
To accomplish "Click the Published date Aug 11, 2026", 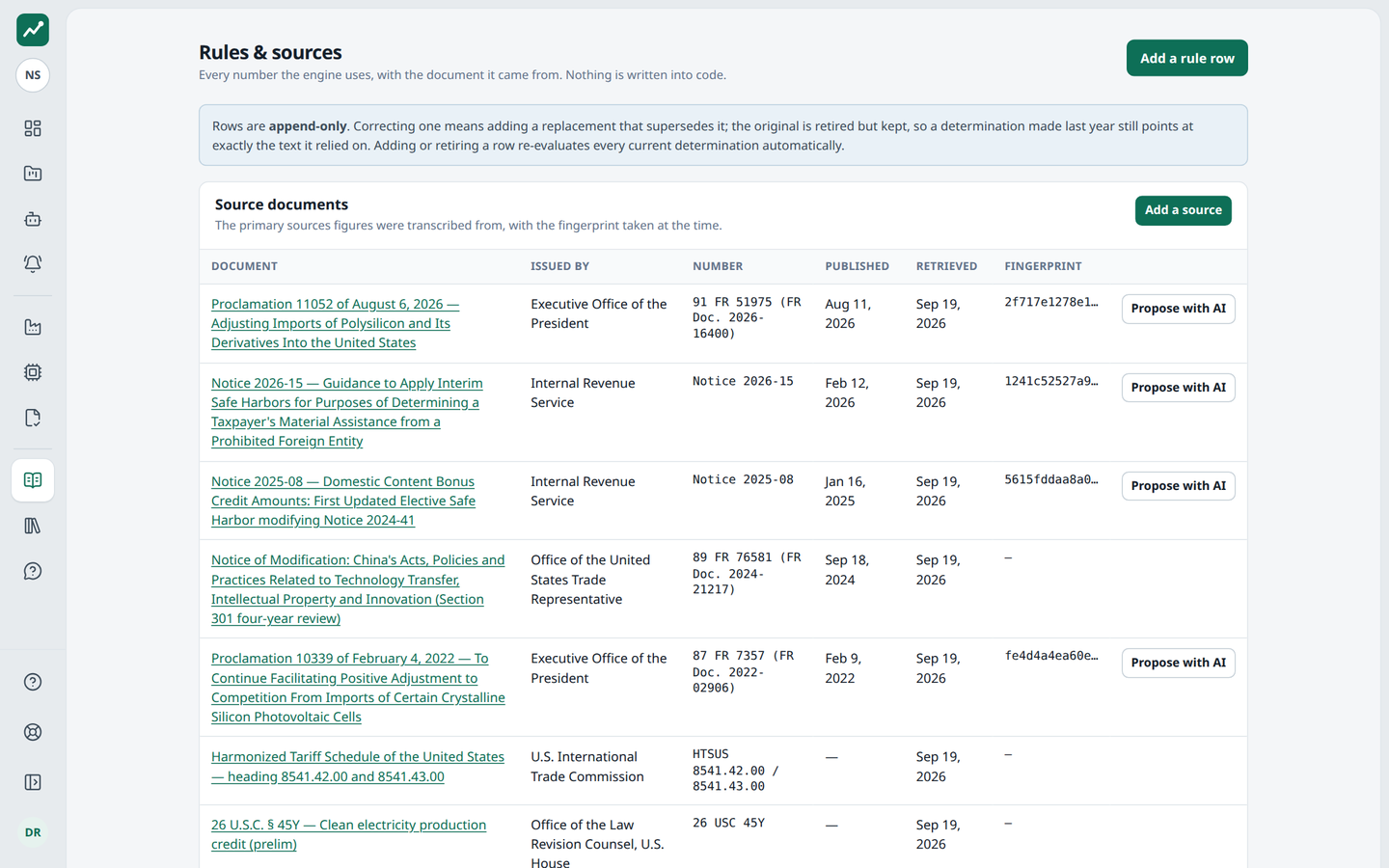I will 848,313.
